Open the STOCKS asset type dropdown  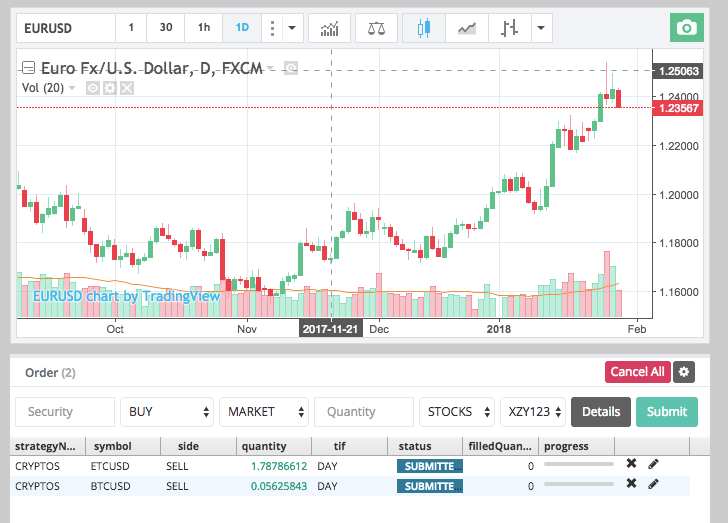pos(456,411)
